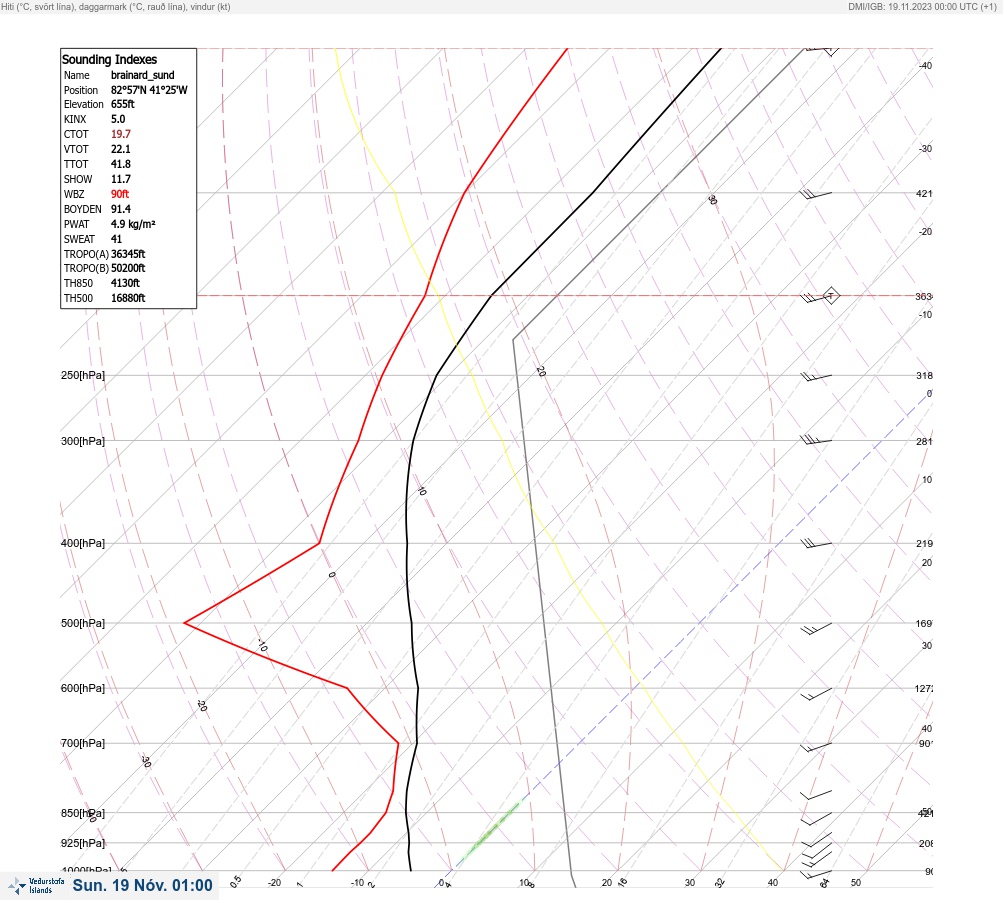Screen dimensions: 1003x900
Task: Click the 300[hPa] pressure label
Action: pos(83,441)
